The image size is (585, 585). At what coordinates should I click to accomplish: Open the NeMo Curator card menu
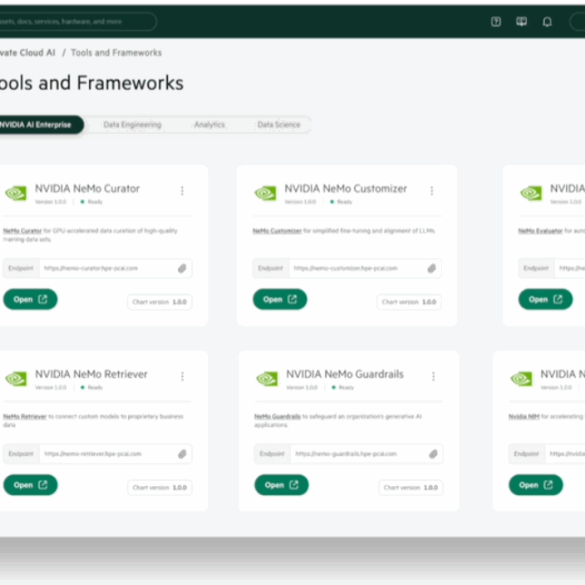(182, 191)
